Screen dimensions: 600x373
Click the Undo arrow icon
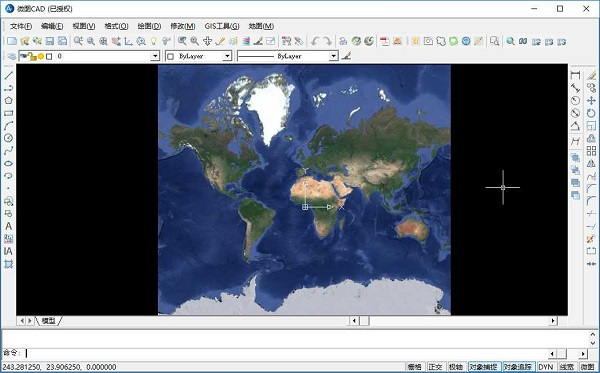tap(315, 41)
